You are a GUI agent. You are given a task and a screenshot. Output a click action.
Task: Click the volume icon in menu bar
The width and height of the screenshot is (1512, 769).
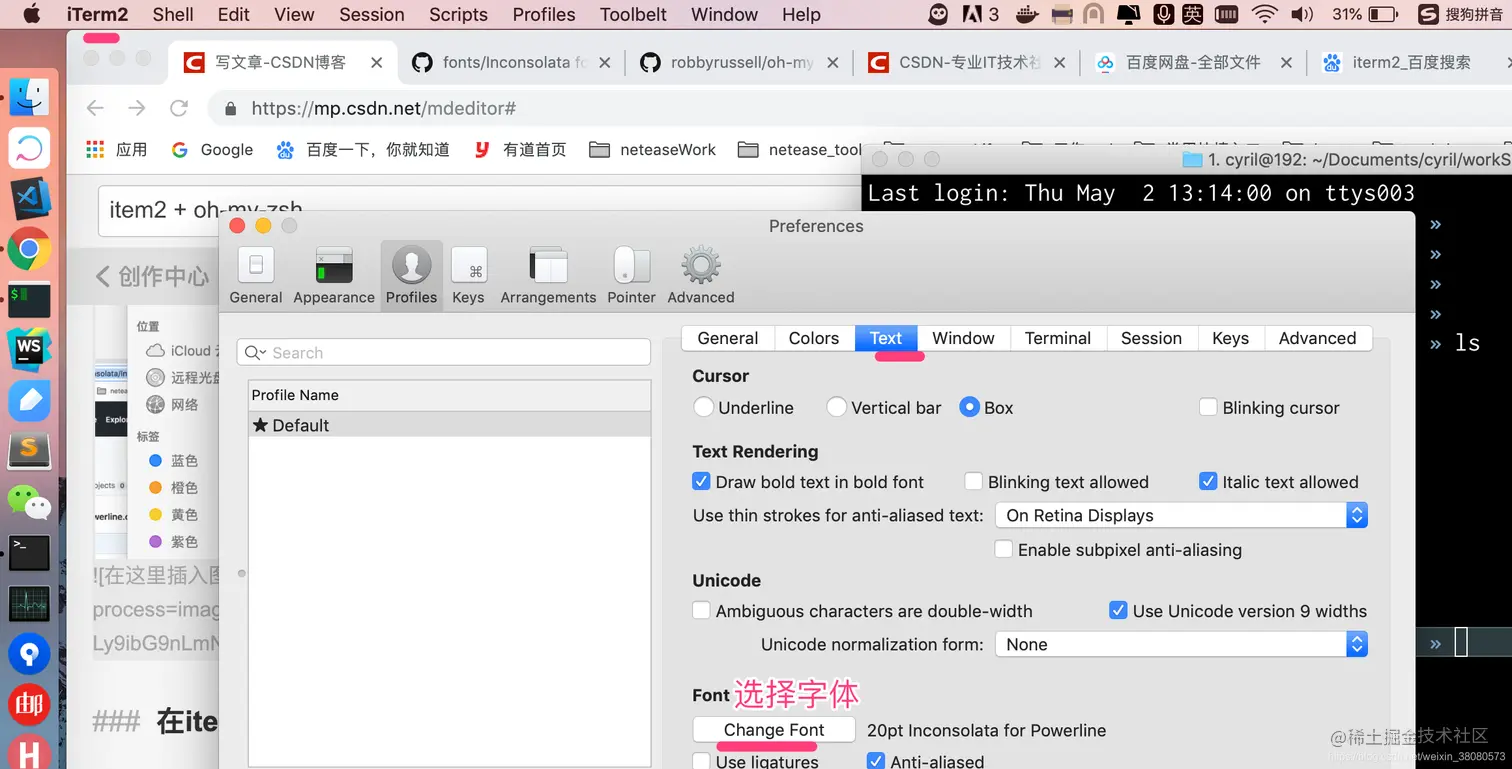[x=1301, y=14]
